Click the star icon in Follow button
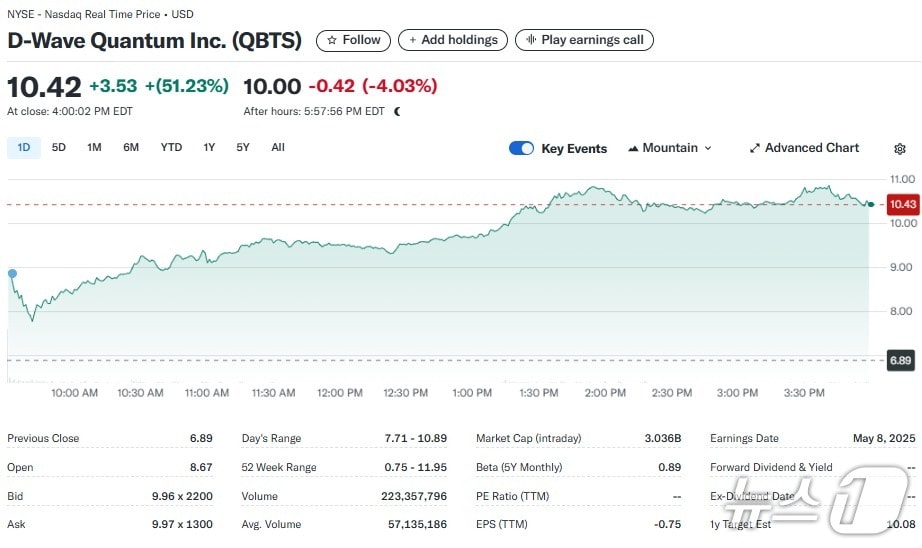Viewport: 922px width, 548px height. 332,40
